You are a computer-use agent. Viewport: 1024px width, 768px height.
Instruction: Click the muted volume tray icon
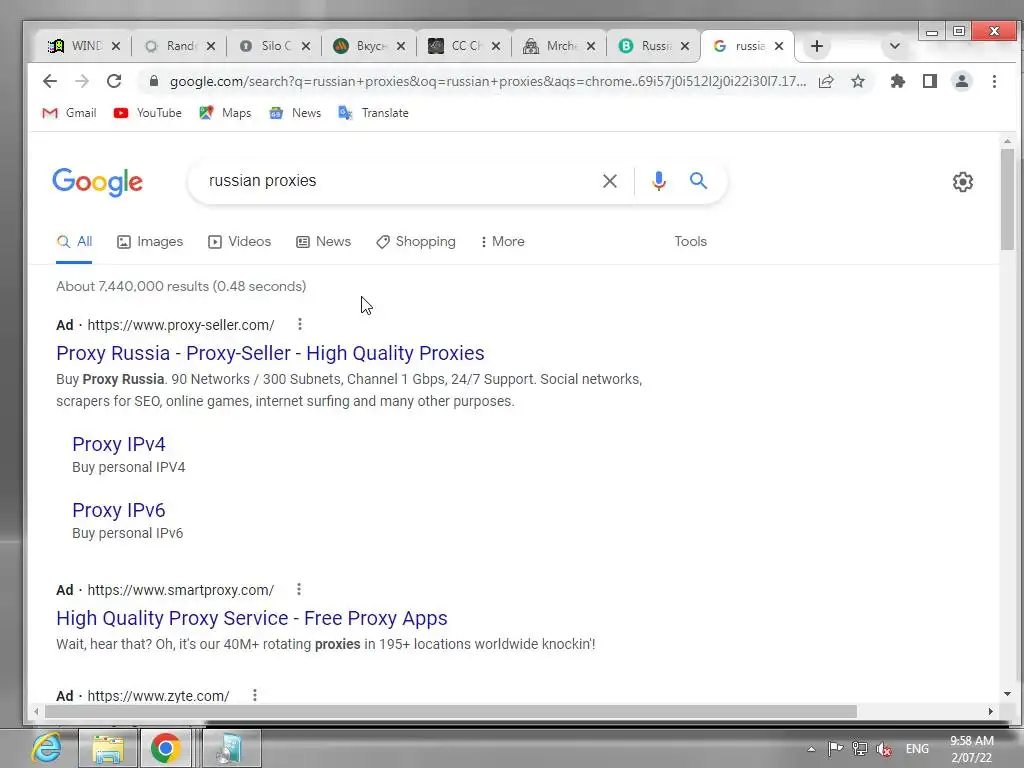coord(884,749)
